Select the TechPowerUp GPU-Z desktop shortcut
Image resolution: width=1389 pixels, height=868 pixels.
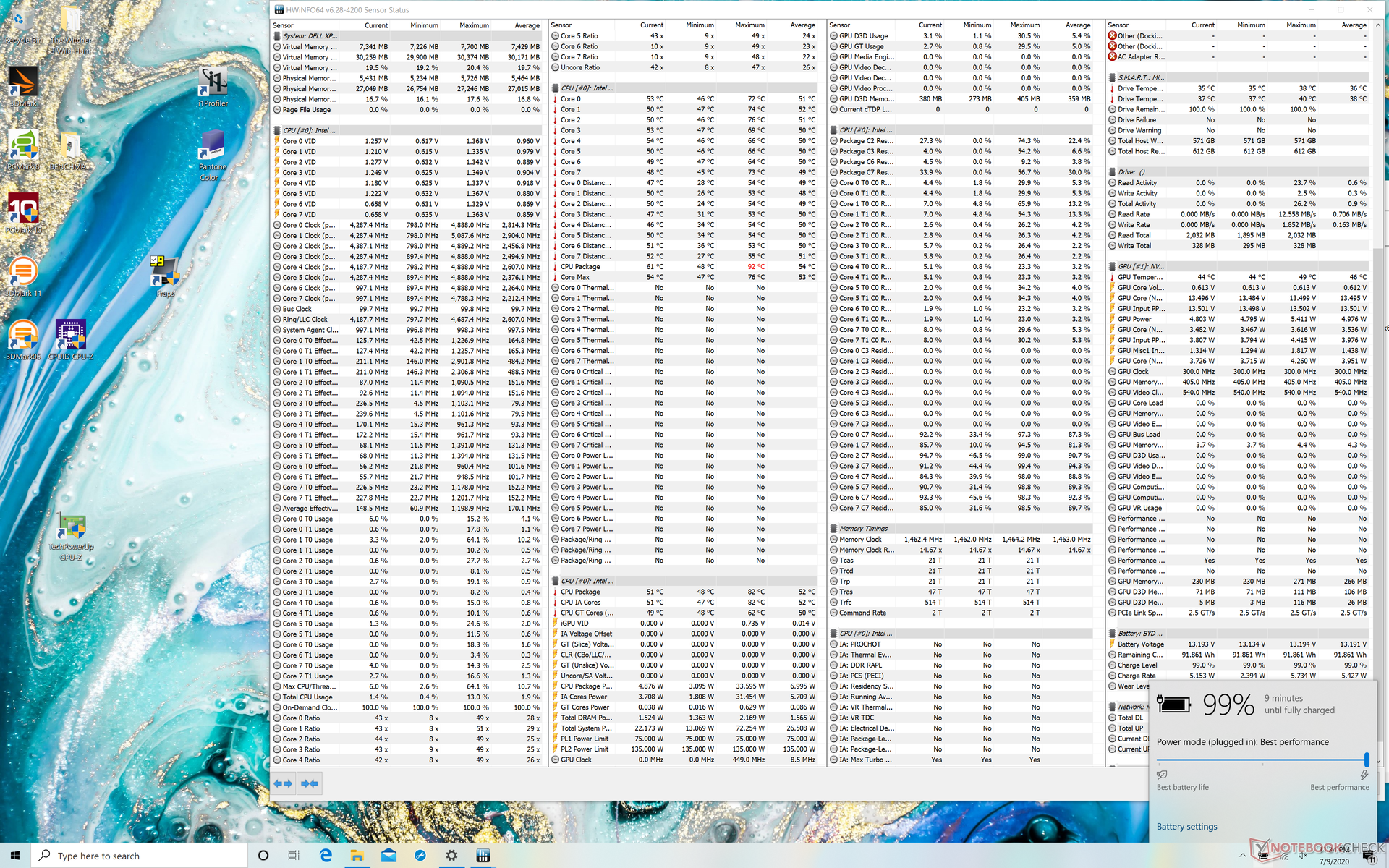(71, 537)
